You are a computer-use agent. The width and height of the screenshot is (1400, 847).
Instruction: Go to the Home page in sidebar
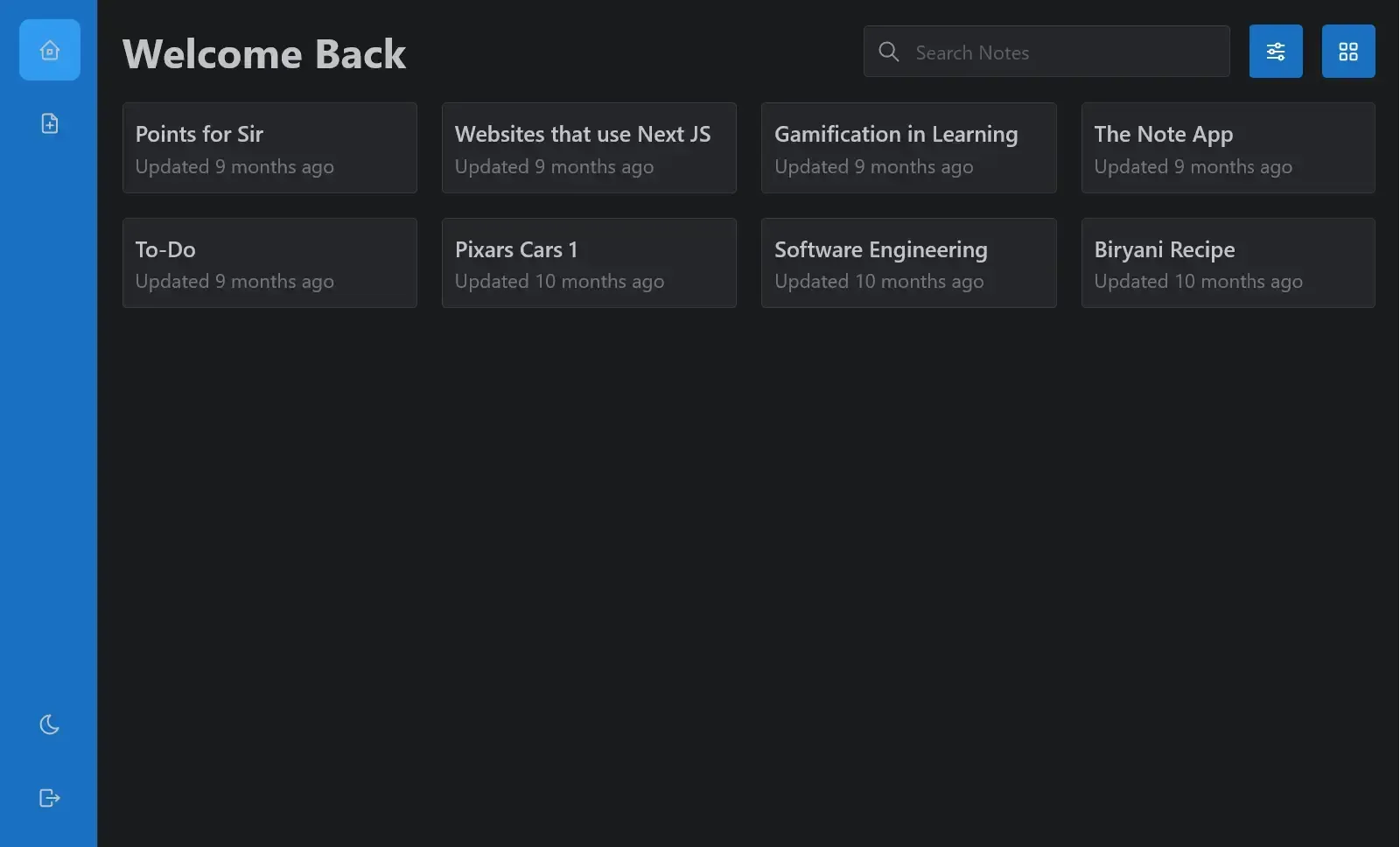tap(50, 50)
